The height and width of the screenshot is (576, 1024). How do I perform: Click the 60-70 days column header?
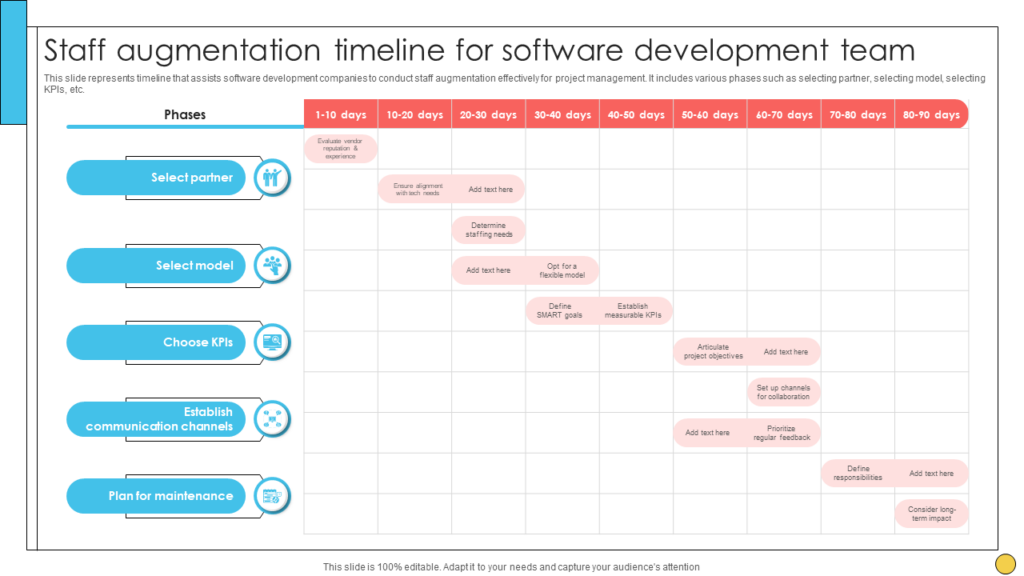(784, 114)
